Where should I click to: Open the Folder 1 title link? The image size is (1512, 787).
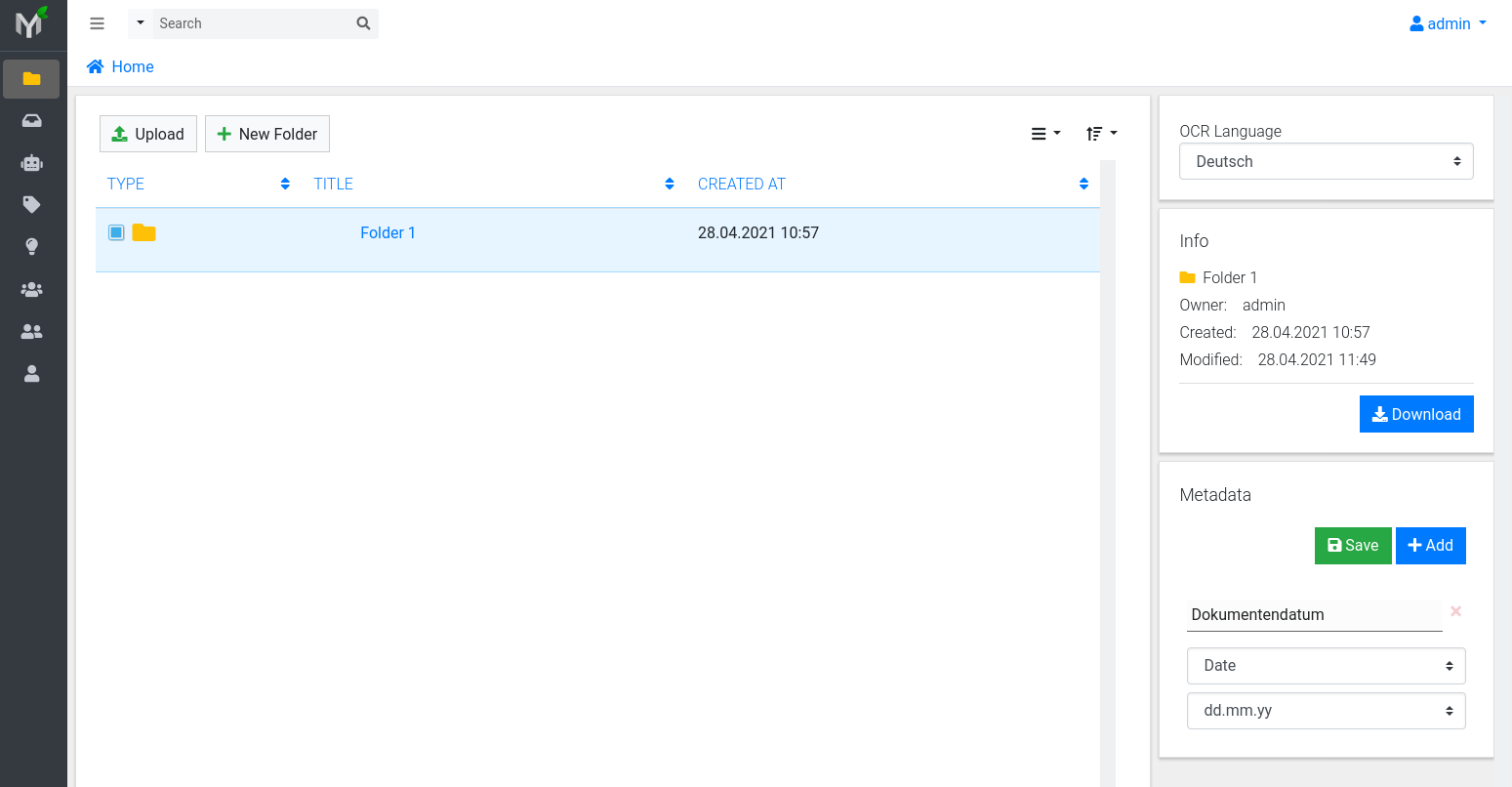pyautogui.click(x=388, y=232)
